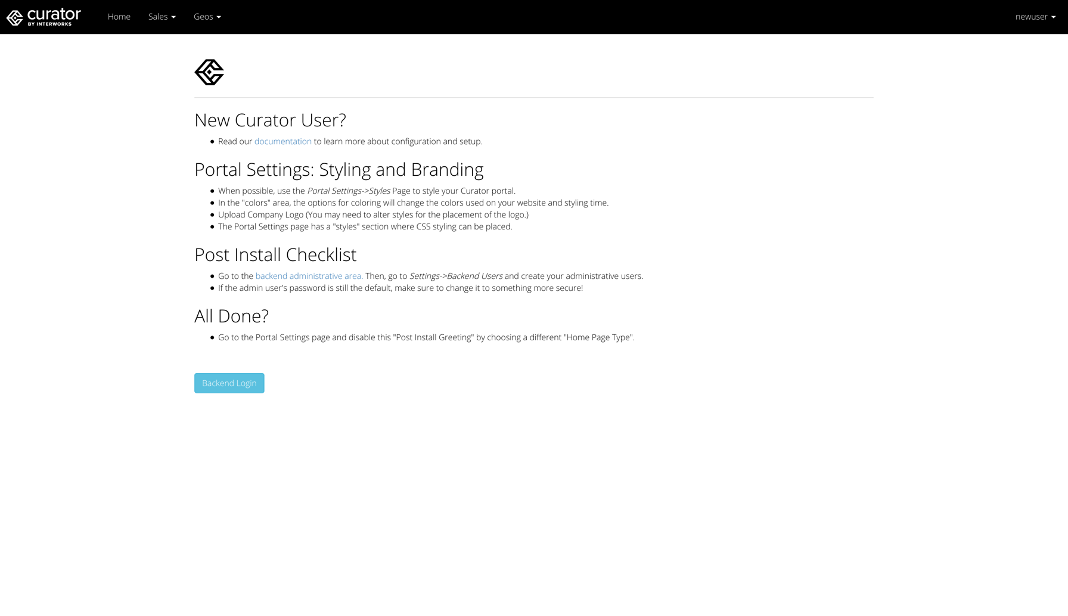Click the 'All Done?' heading
Viewport: 1068px width, 616px height.
click(232, 316)
